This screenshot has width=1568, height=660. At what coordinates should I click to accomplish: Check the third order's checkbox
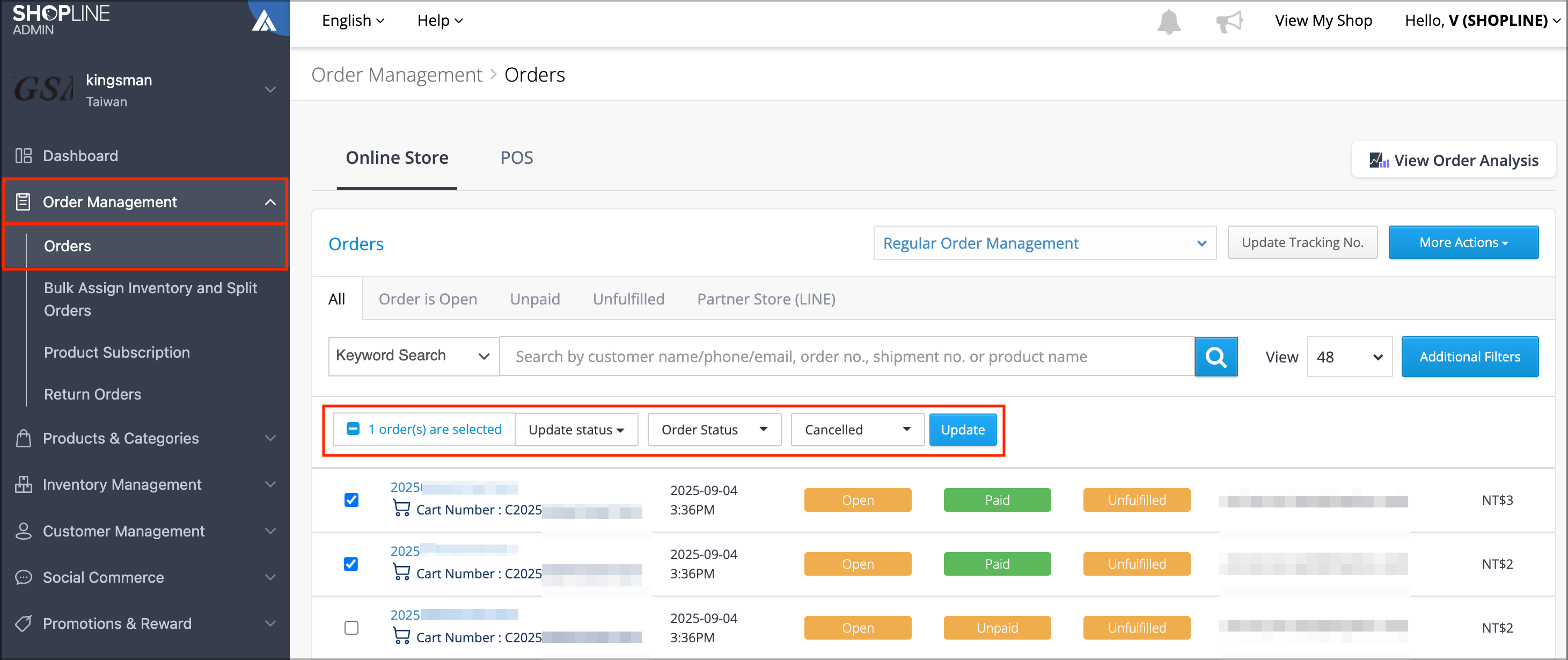(351, 628)
